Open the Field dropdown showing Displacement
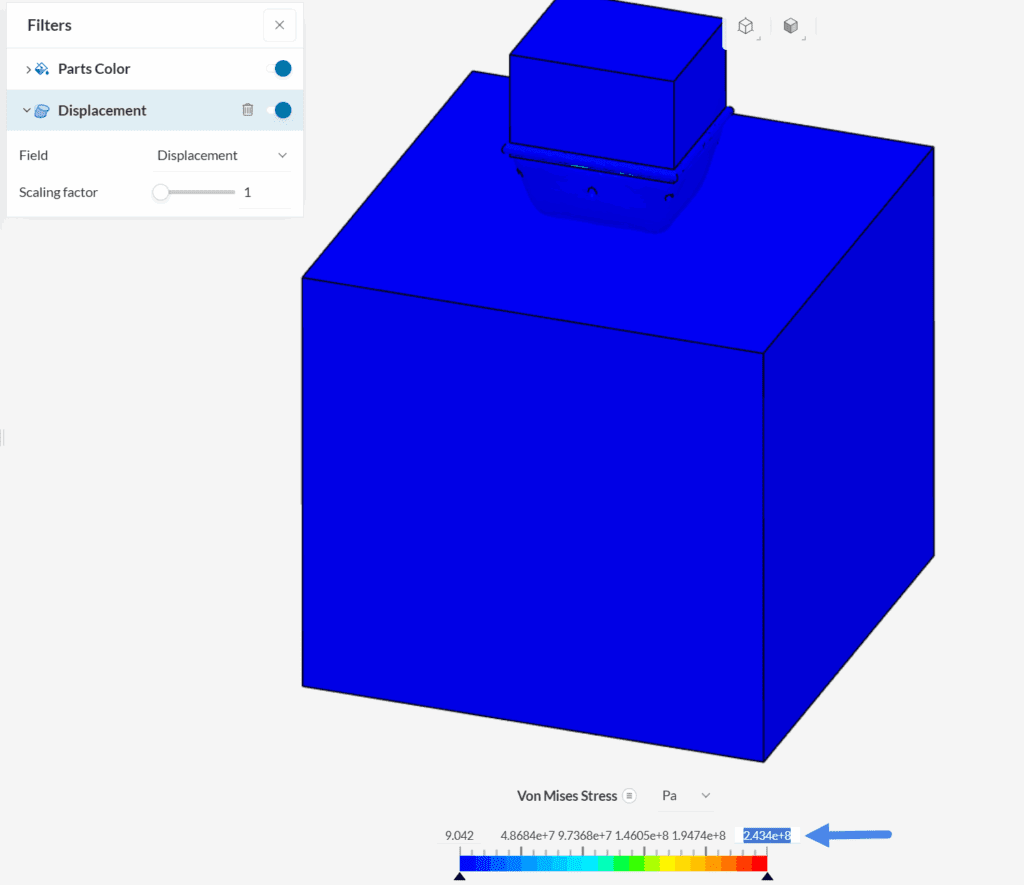The height and width of the screenshot is (885, 1024). (x=222, y=155)
